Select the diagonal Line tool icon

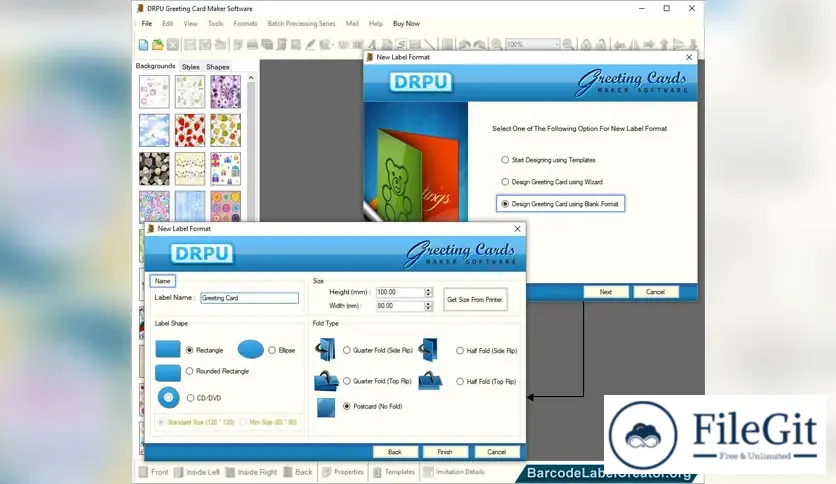pyautogui.click(x=430, y=45)
